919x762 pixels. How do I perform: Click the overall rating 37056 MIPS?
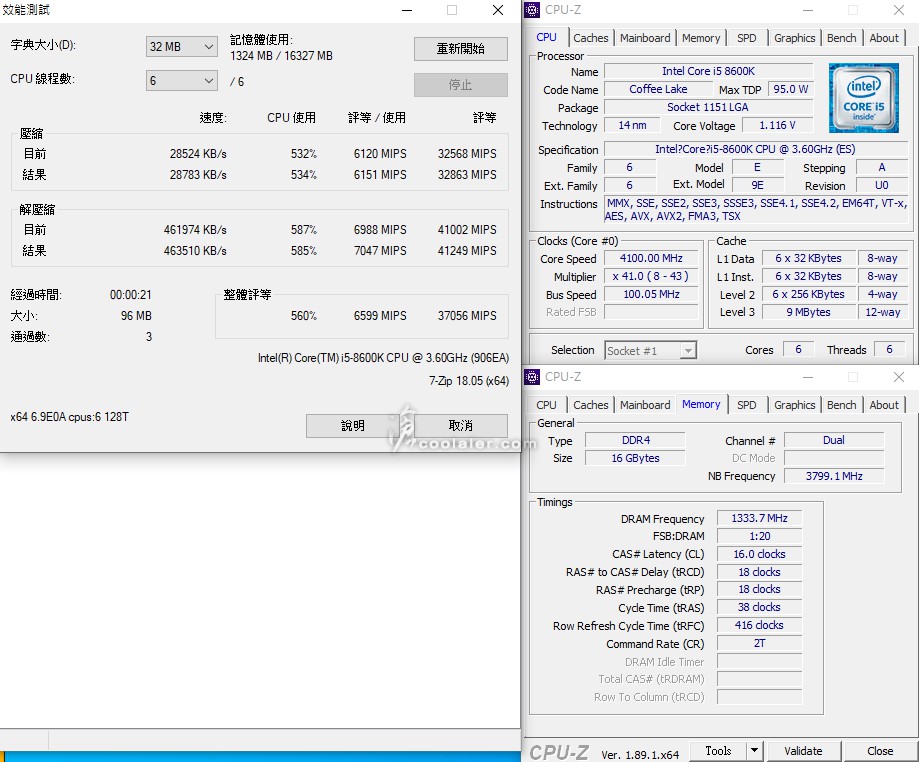[x=467, y=316]
